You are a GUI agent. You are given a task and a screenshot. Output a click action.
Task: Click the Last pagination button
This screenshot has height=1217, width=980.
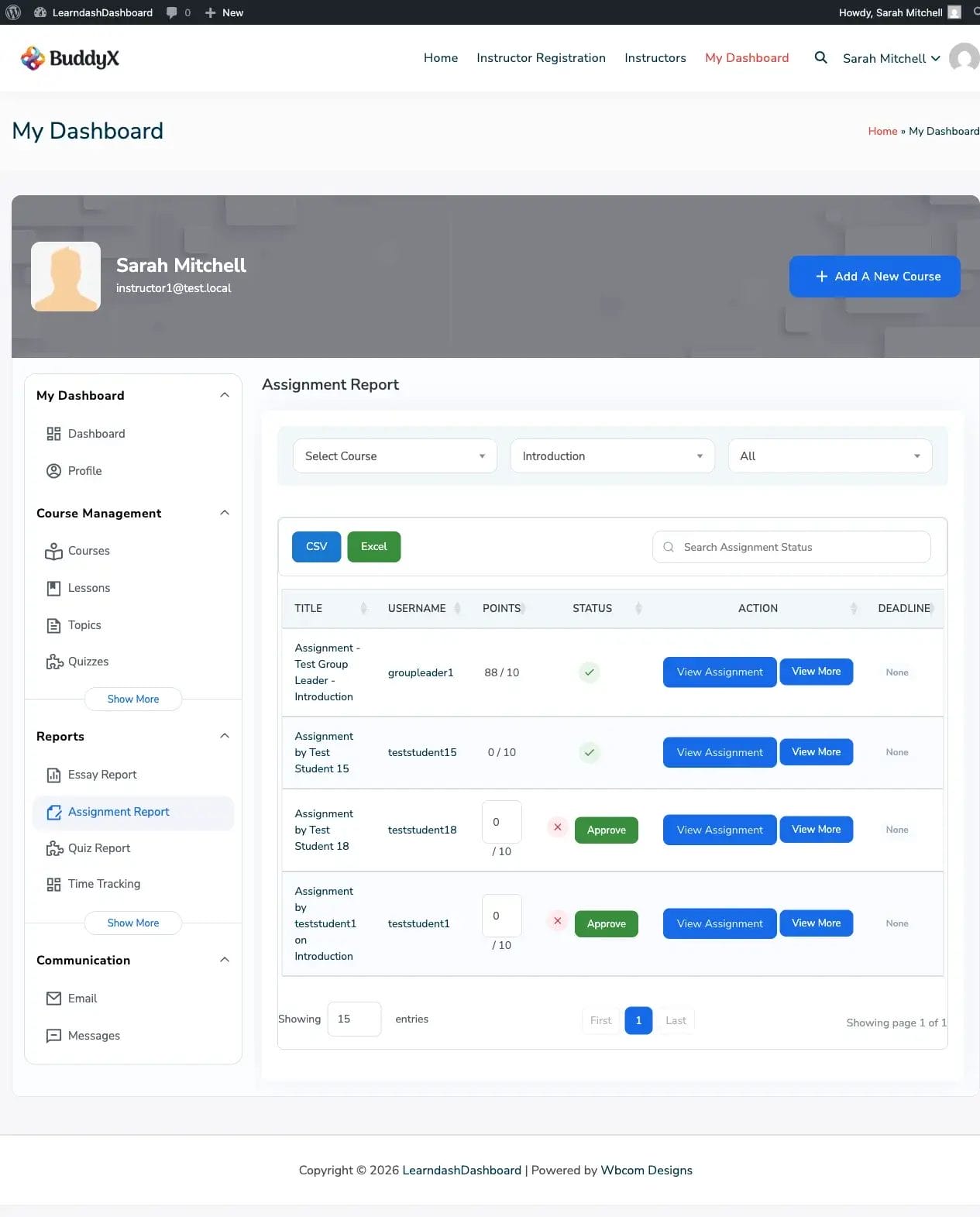pyautogui.click(x=676, y=1020)
